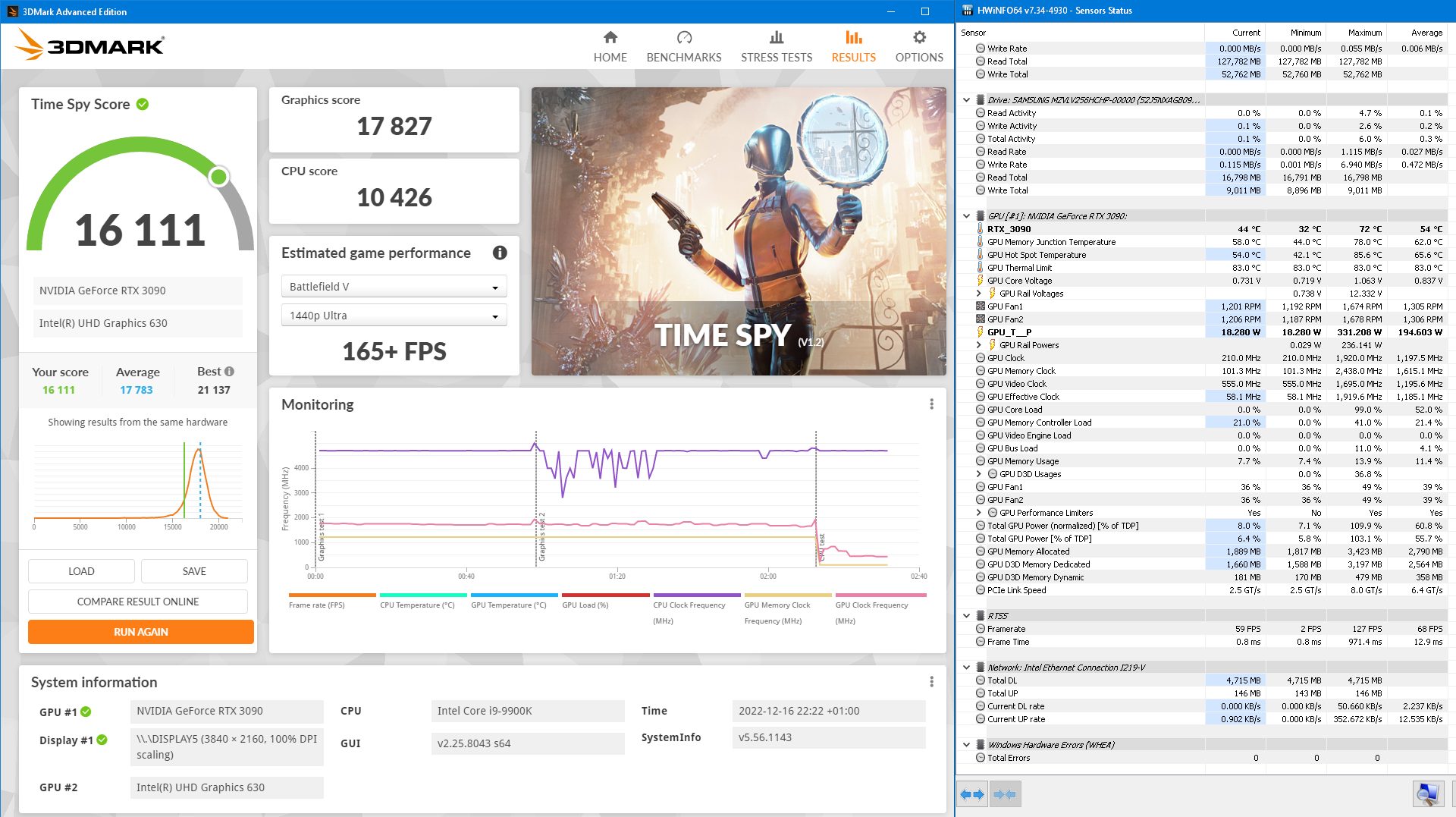Viewport: 1456px width, 817px height.
Task: Click the fan icon of GPU Fan1 RPM row
Action: pyautogui.click(x=981, y=306)
